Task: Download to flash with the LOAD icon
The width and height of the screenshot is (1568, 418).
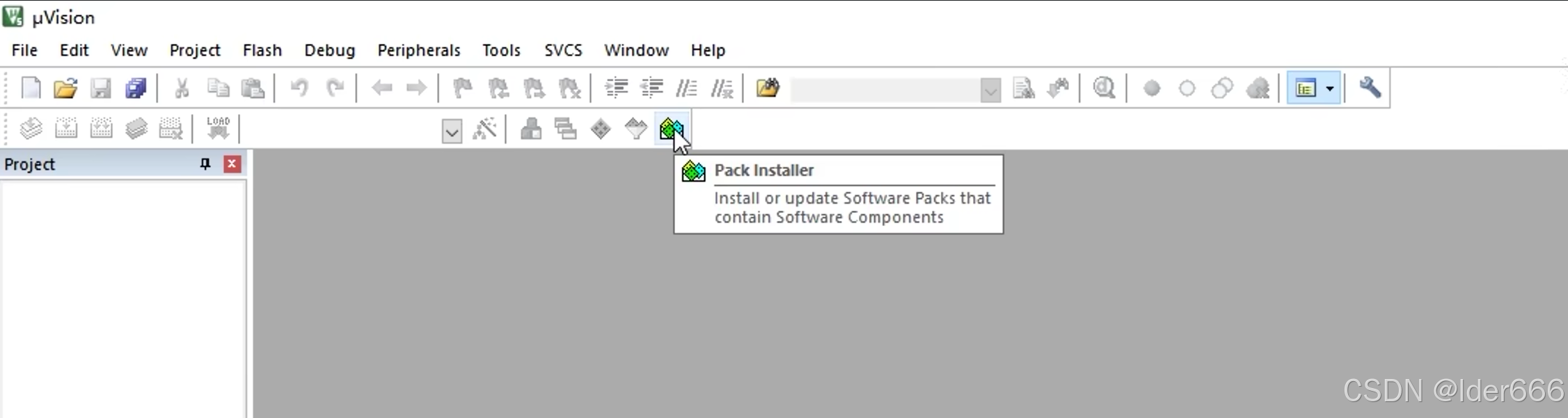Action: [218, 128]
